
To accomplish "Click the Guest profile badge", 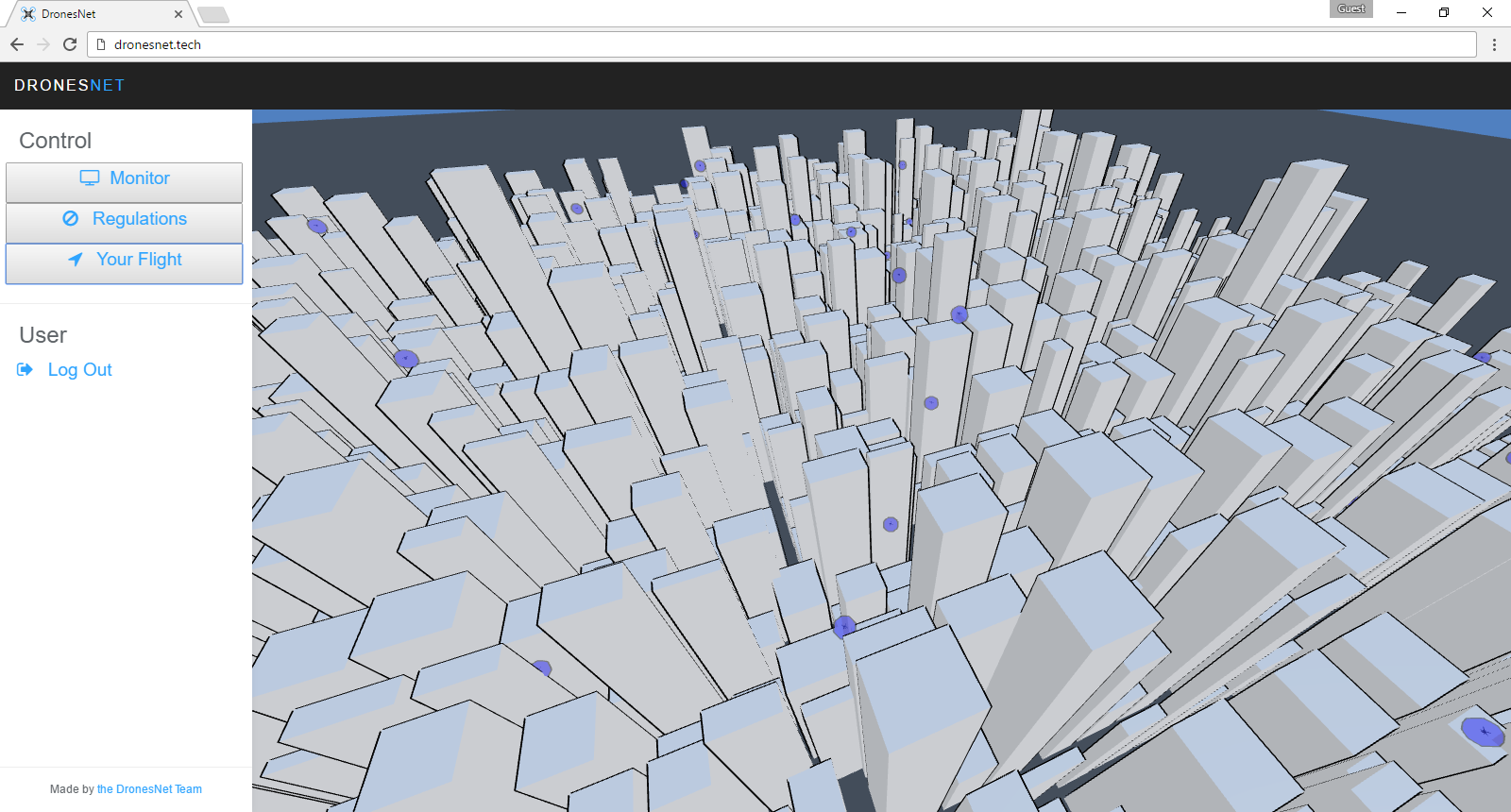I will click(1351, 8).
